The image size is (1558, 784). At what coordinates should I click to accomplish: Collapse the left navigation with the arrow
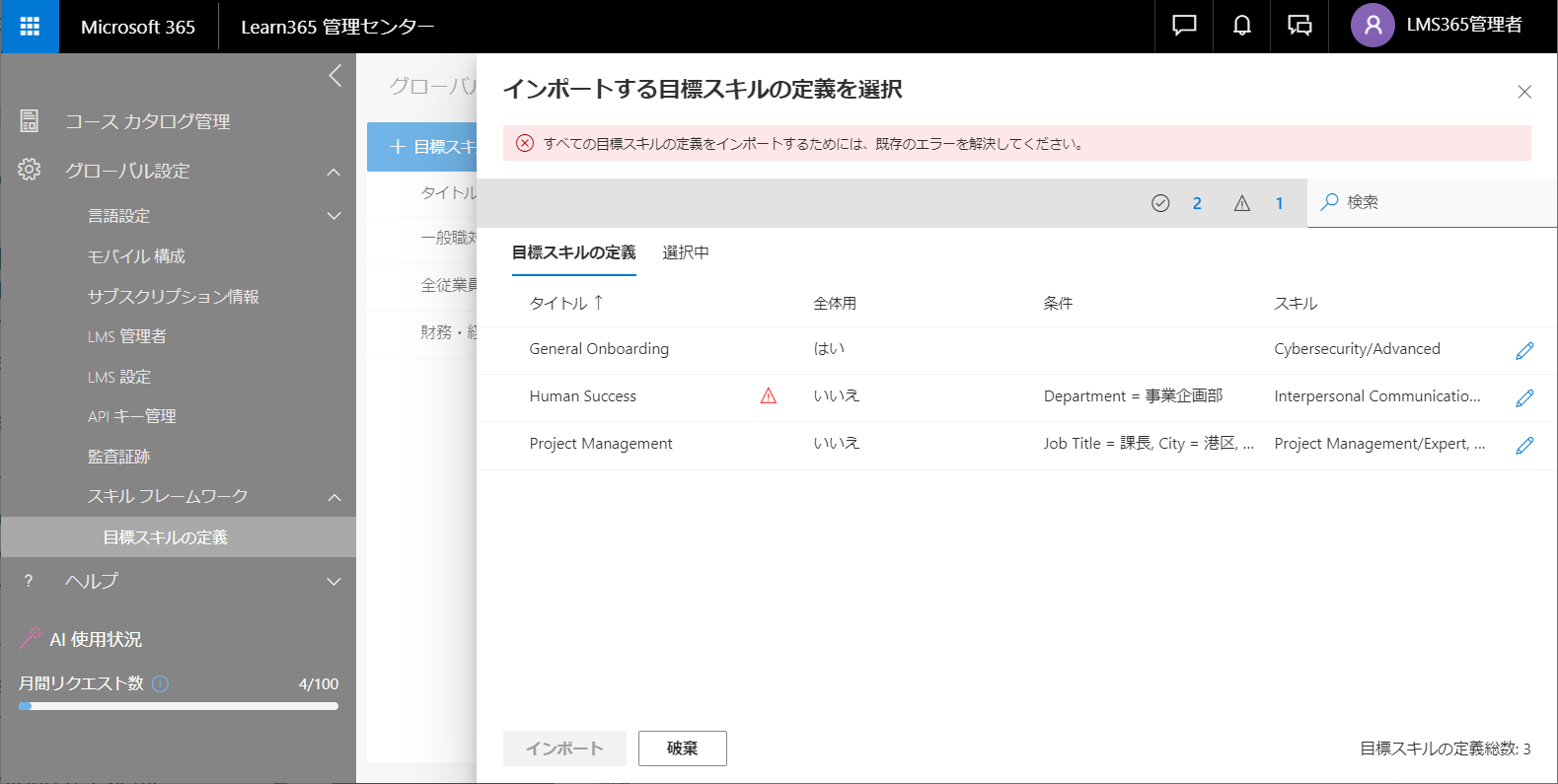(335, 76)
